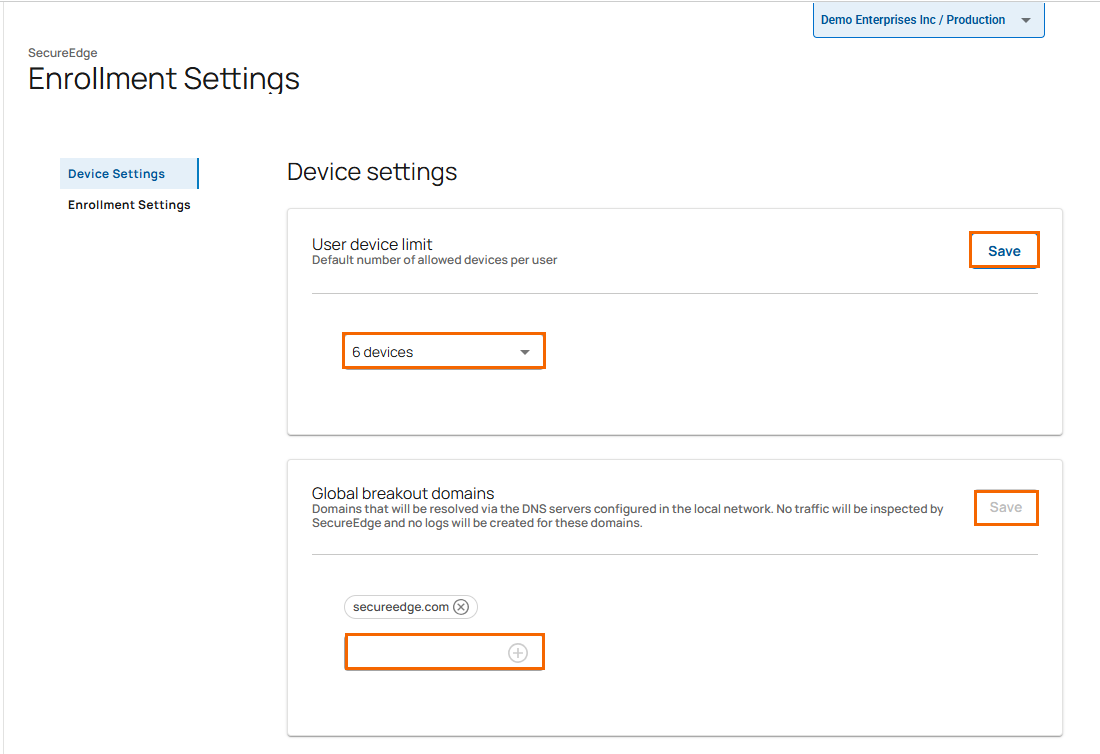Click the divider line under User device limit

[674, 294]
